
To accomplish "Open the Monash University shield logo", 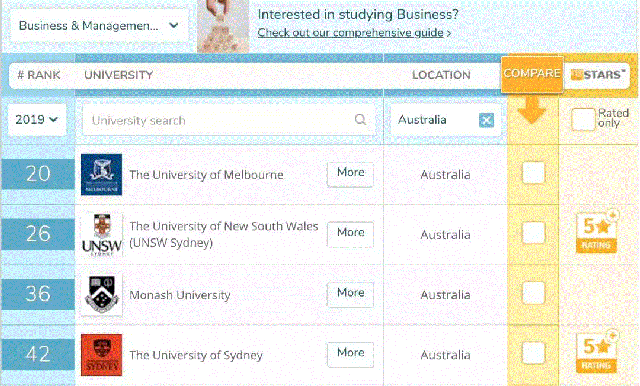I will click(x=101, y=295).
